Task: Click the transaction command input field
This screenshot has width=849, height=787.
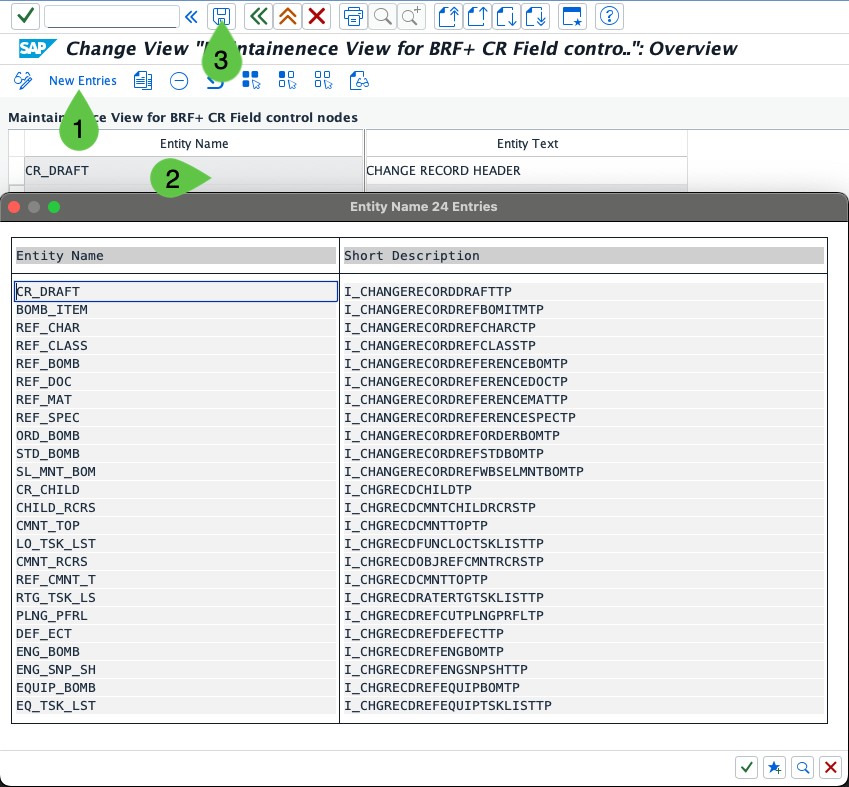Action: [x=111, y=16]
